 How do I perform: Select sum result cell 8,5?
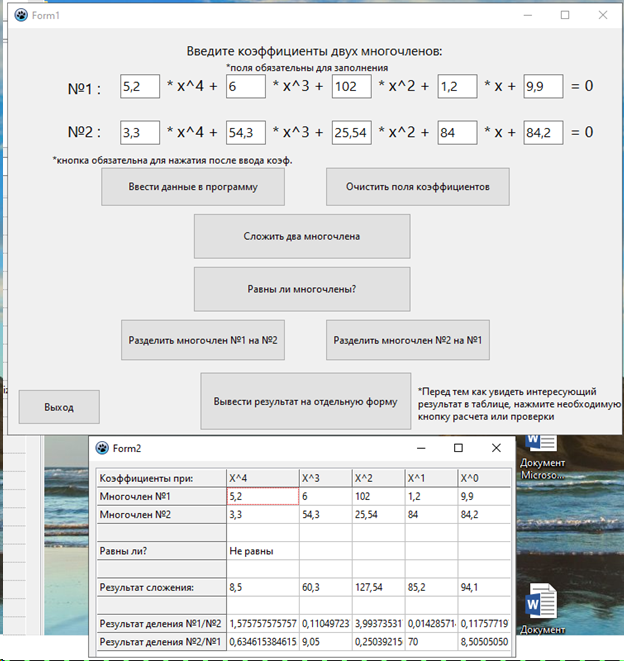pos(263,587)
